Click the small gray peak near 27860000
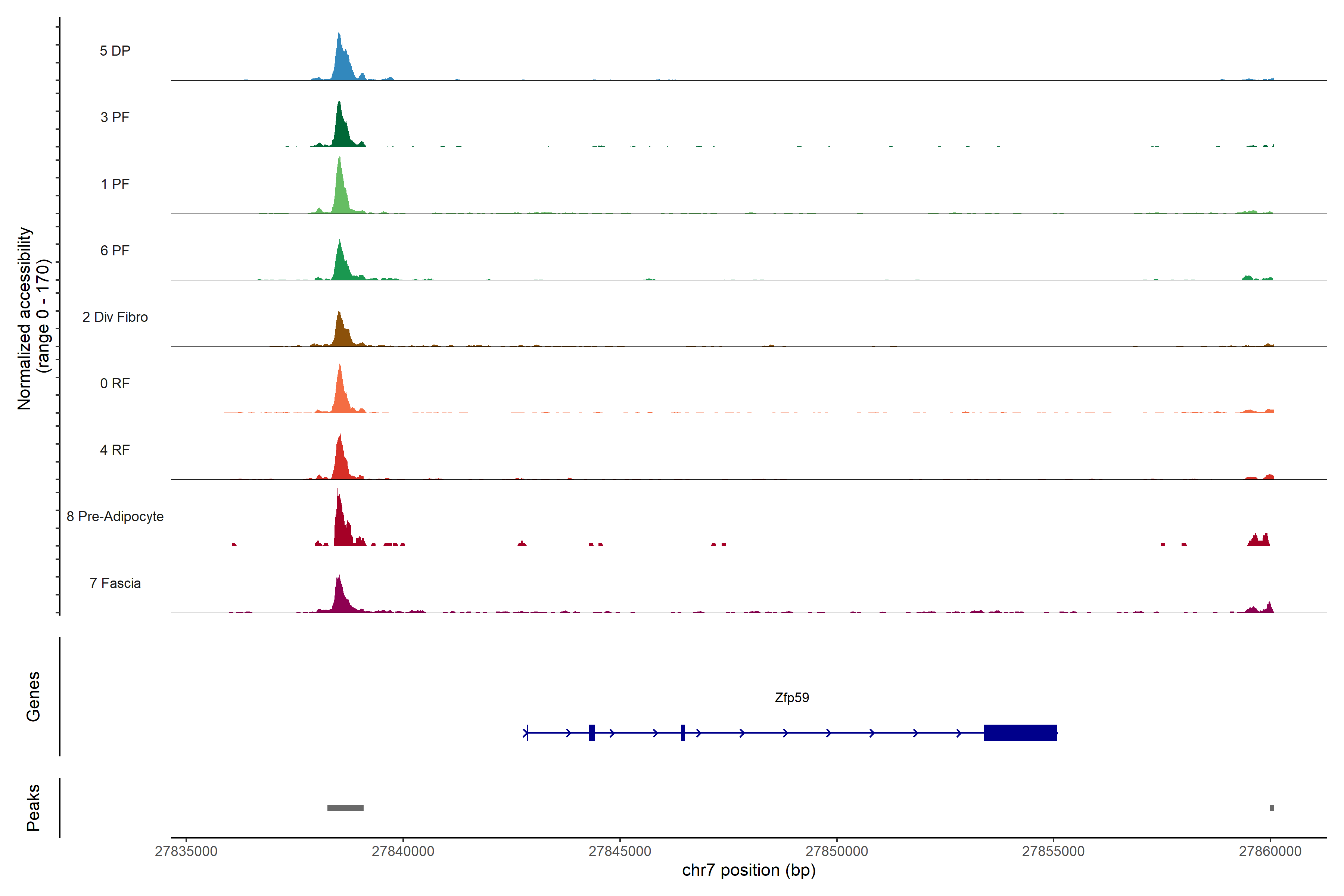The width and height of the screenshot is (1344, 896). (1272, 808)
